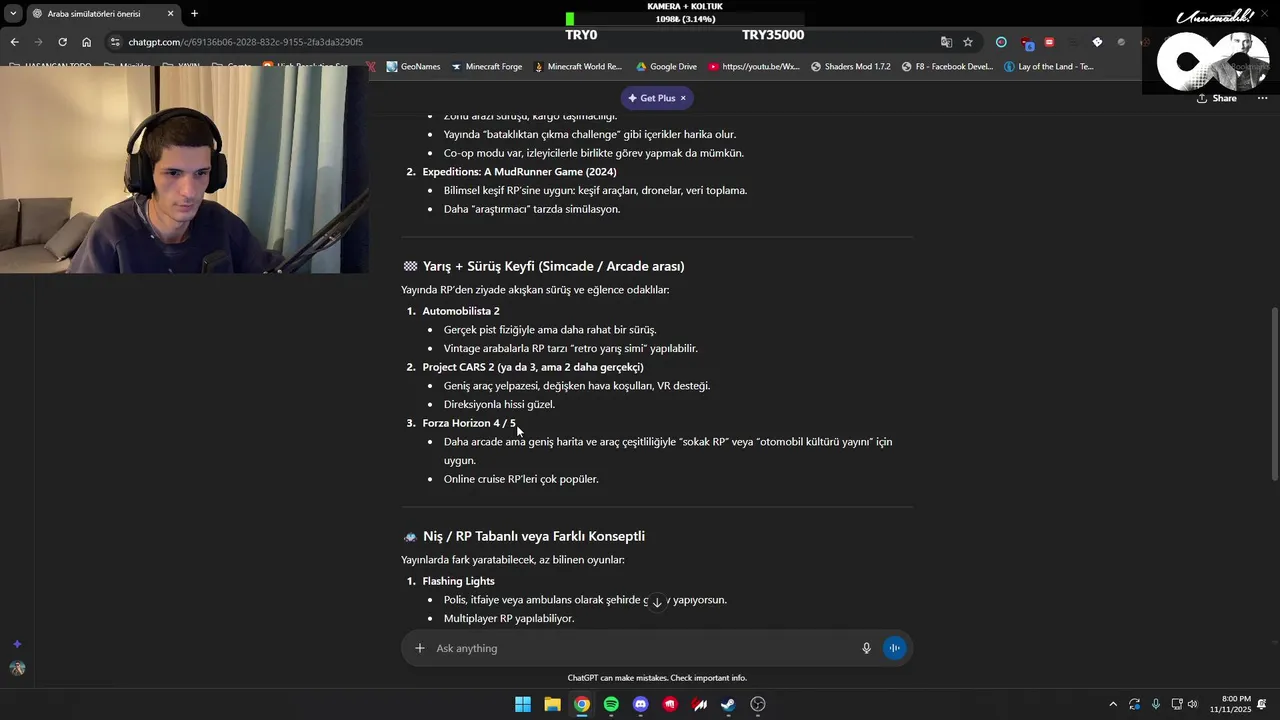Image resolution: width=1280 pixels, height=720 pixels.
Task: Open the Minecraft World Re... bookmark
Action: 577,67
